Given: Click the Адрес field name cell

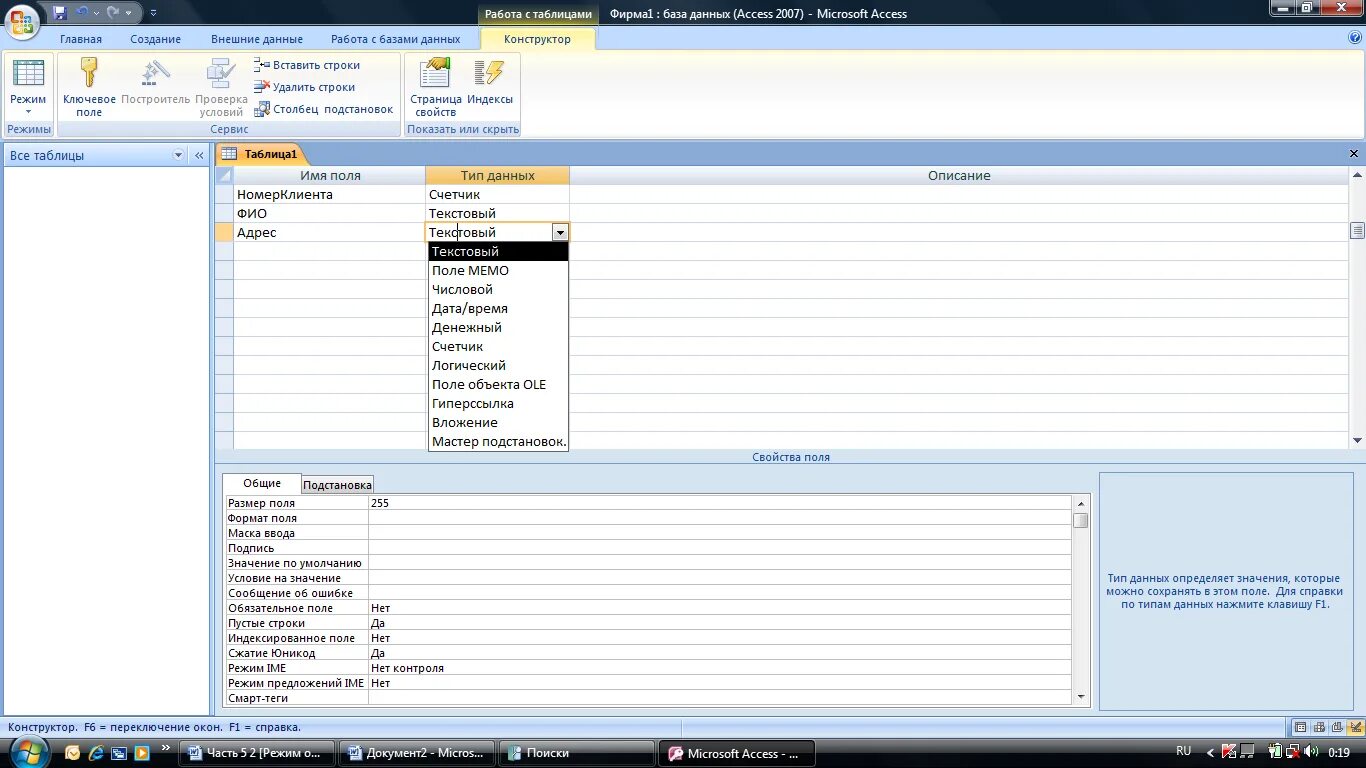Looking at the screenshot, I should click(330, 232).
